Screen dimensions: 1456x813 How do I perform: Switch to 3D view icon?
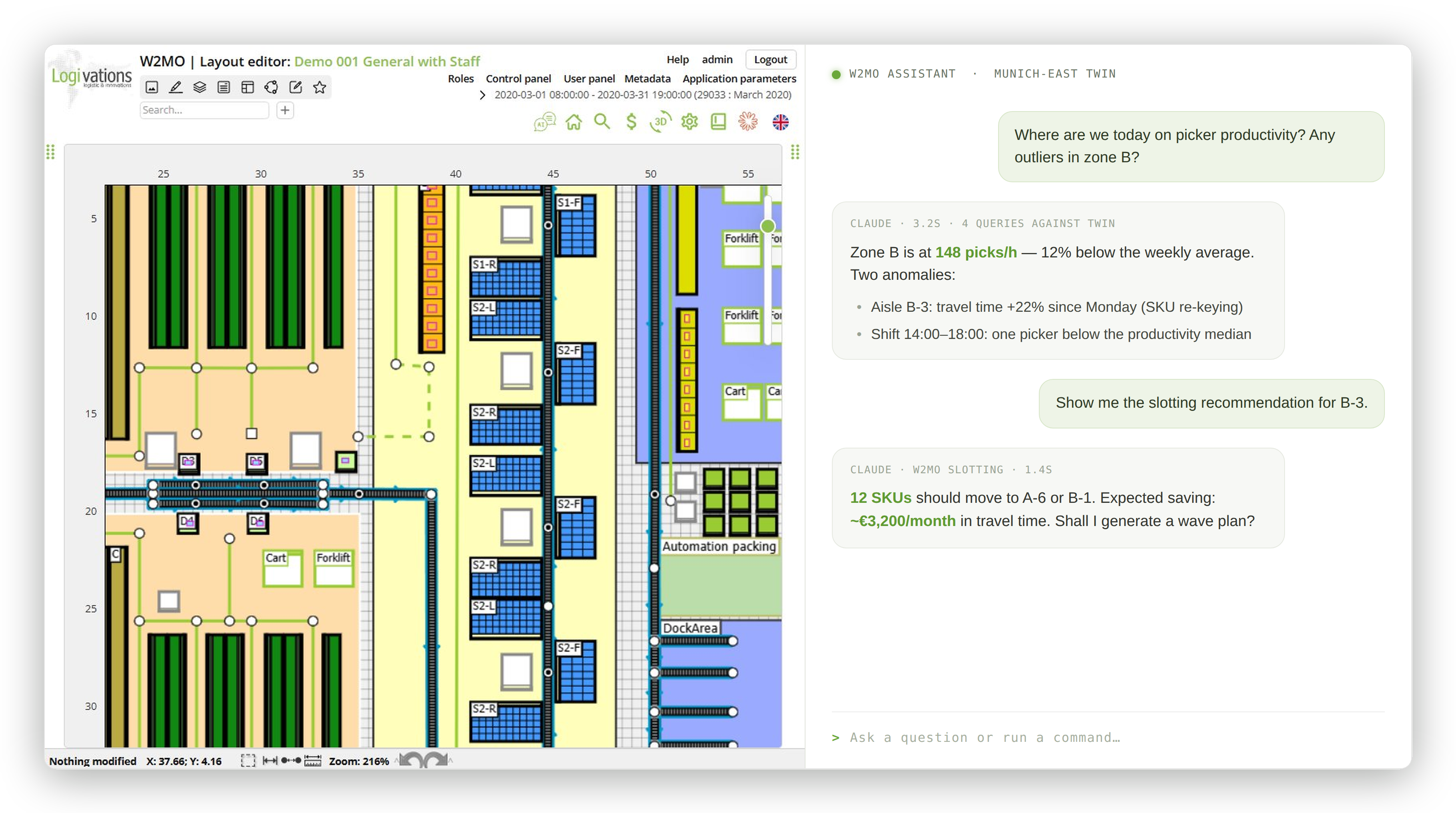(660, 122)
